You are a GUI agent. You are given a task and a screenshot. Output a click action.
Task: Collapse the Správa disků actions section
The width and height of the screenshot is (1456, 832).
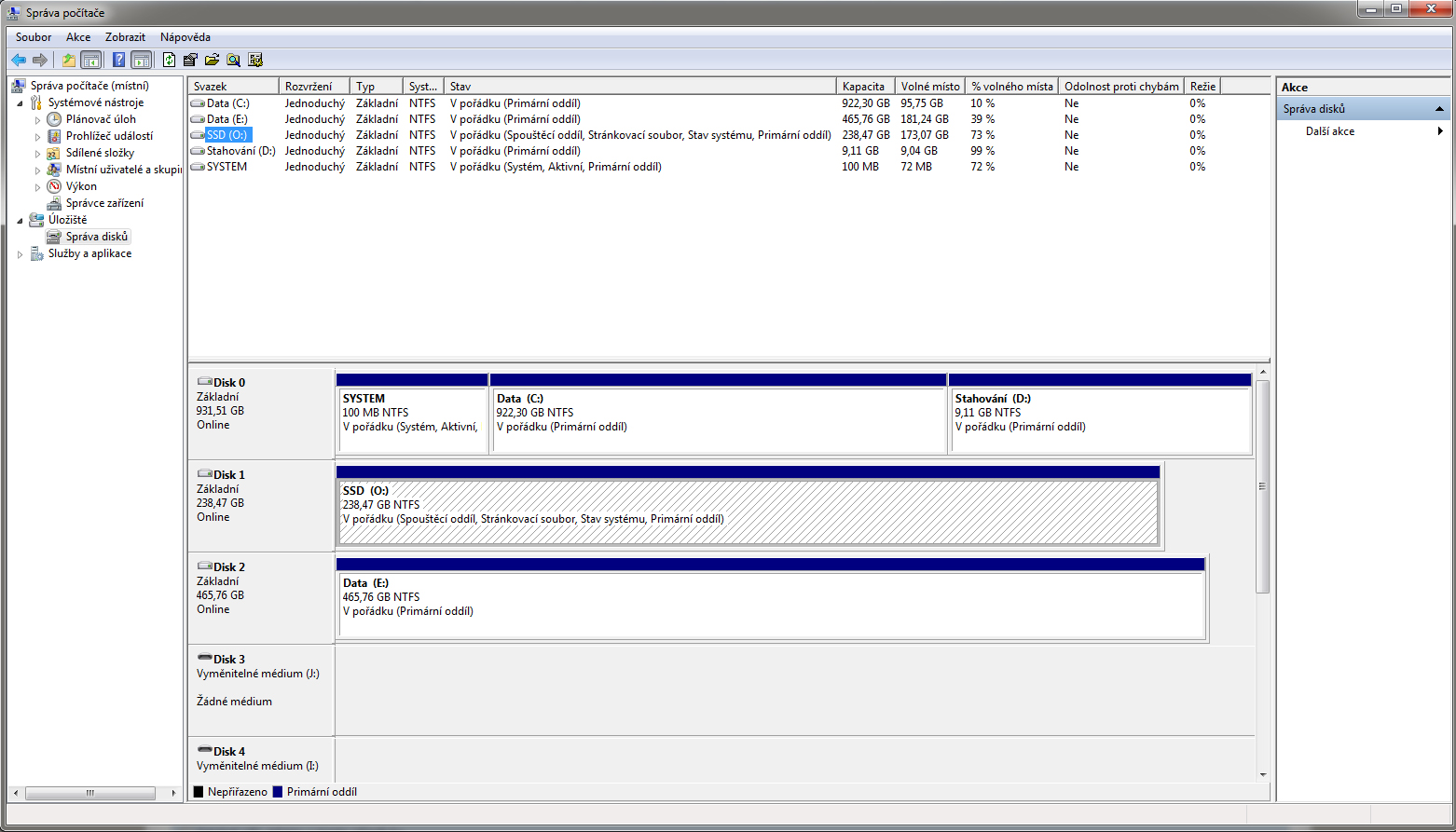click(x=1439, y=109)
